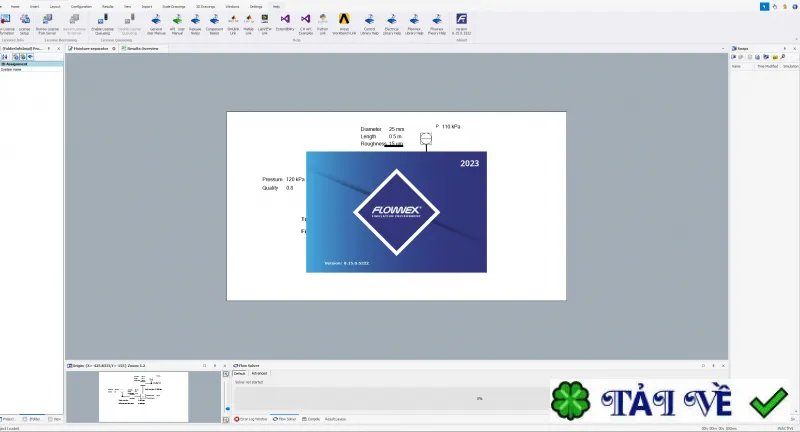Click the Ansys Workbench Link icon
This screenshot has width=800, height=432.
coord(344,24)
